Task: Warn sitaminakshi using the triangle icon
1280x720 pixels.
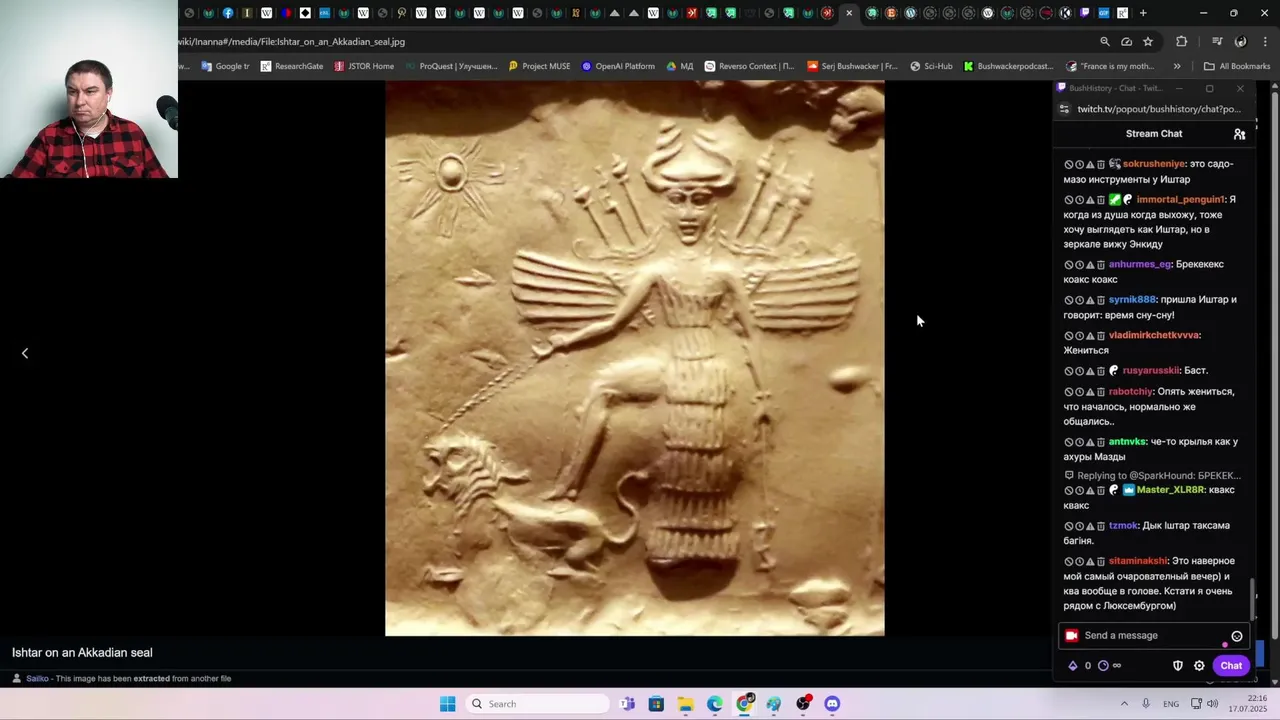Action: 1090,562
